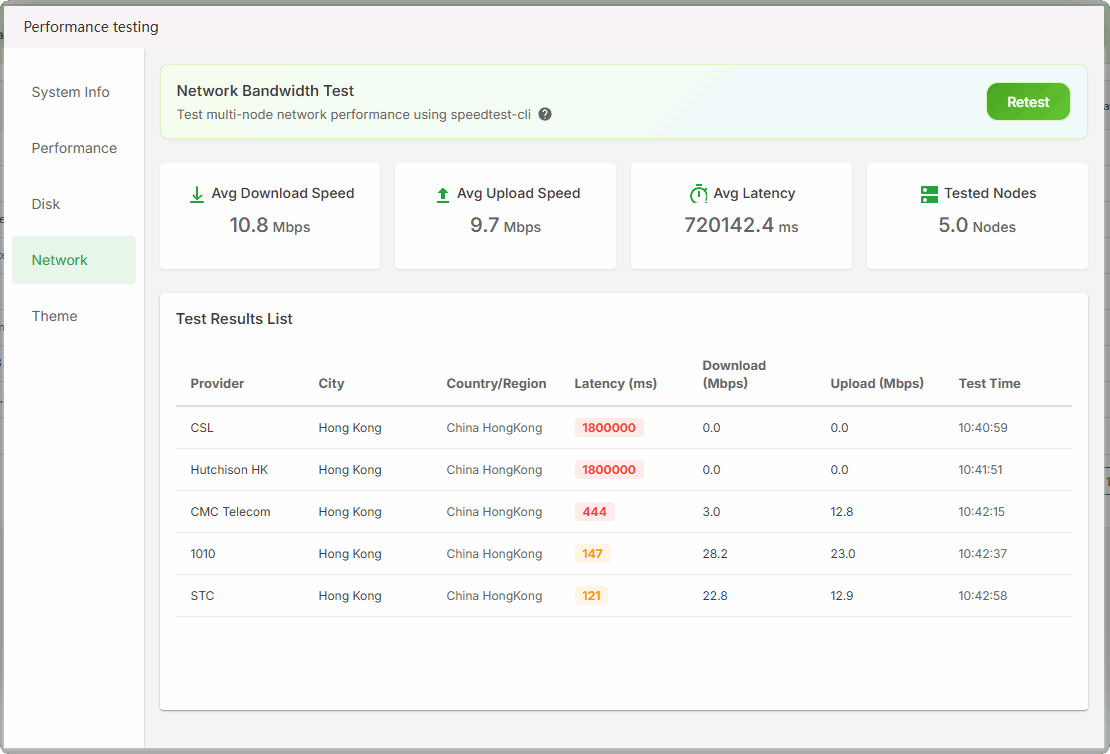The image size is (1110, 754).
Task: Click the download arrow icon
Action: click(197, 194)
